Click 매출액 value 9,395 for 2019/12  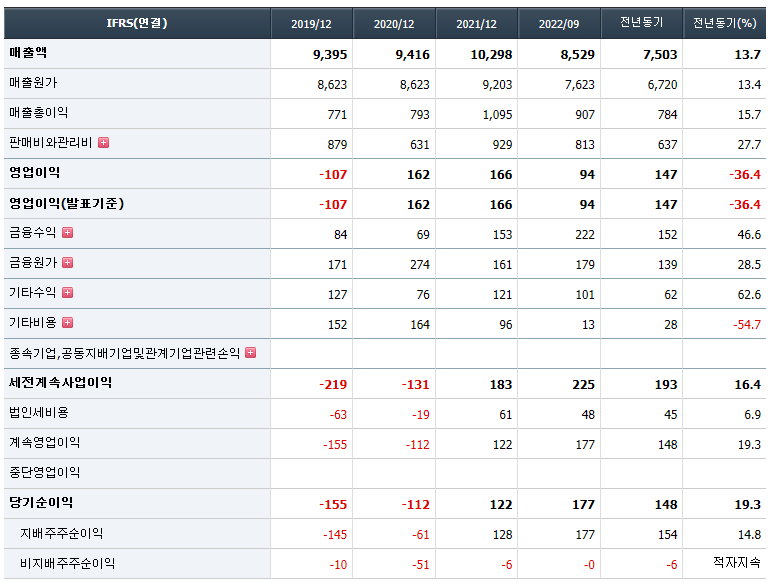tap(330, 55)
